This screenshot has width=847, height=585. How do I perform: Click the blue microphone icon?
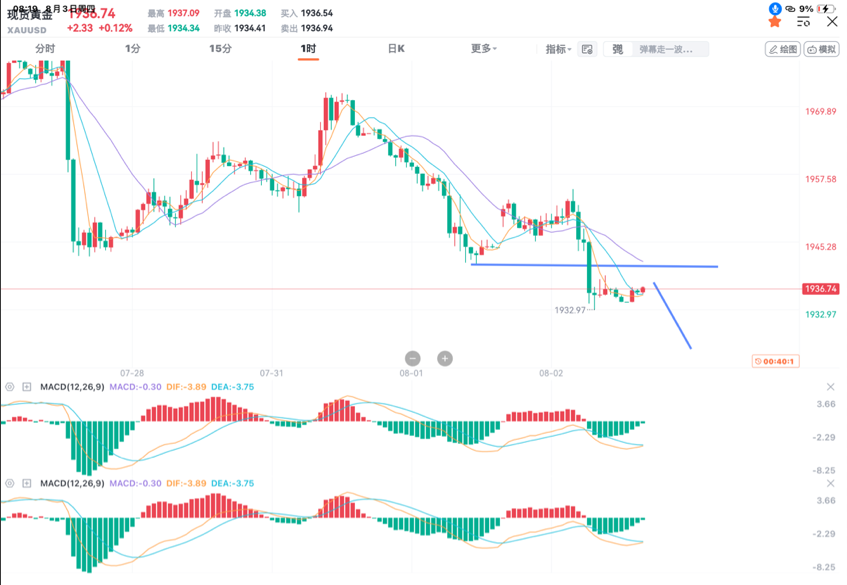pos(775,8)
